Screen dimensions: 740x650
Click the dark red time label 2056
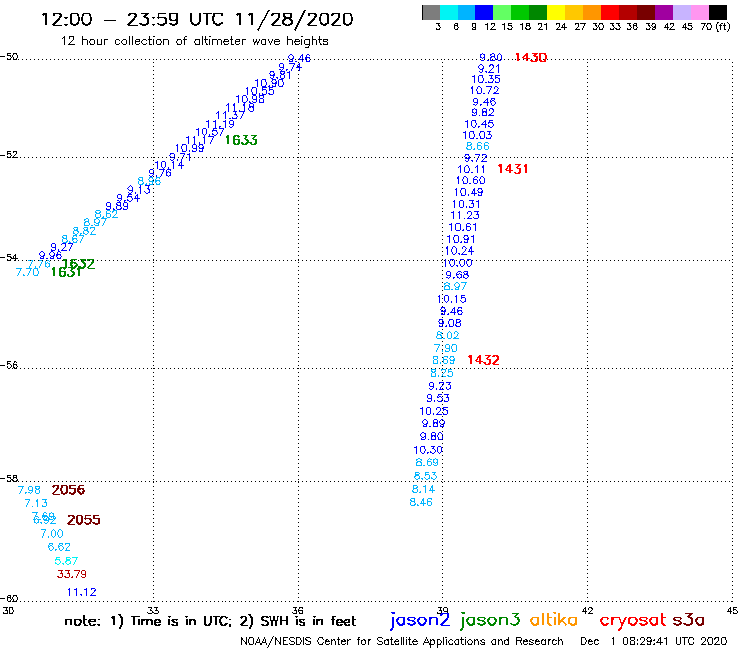[x=68, y=490]
